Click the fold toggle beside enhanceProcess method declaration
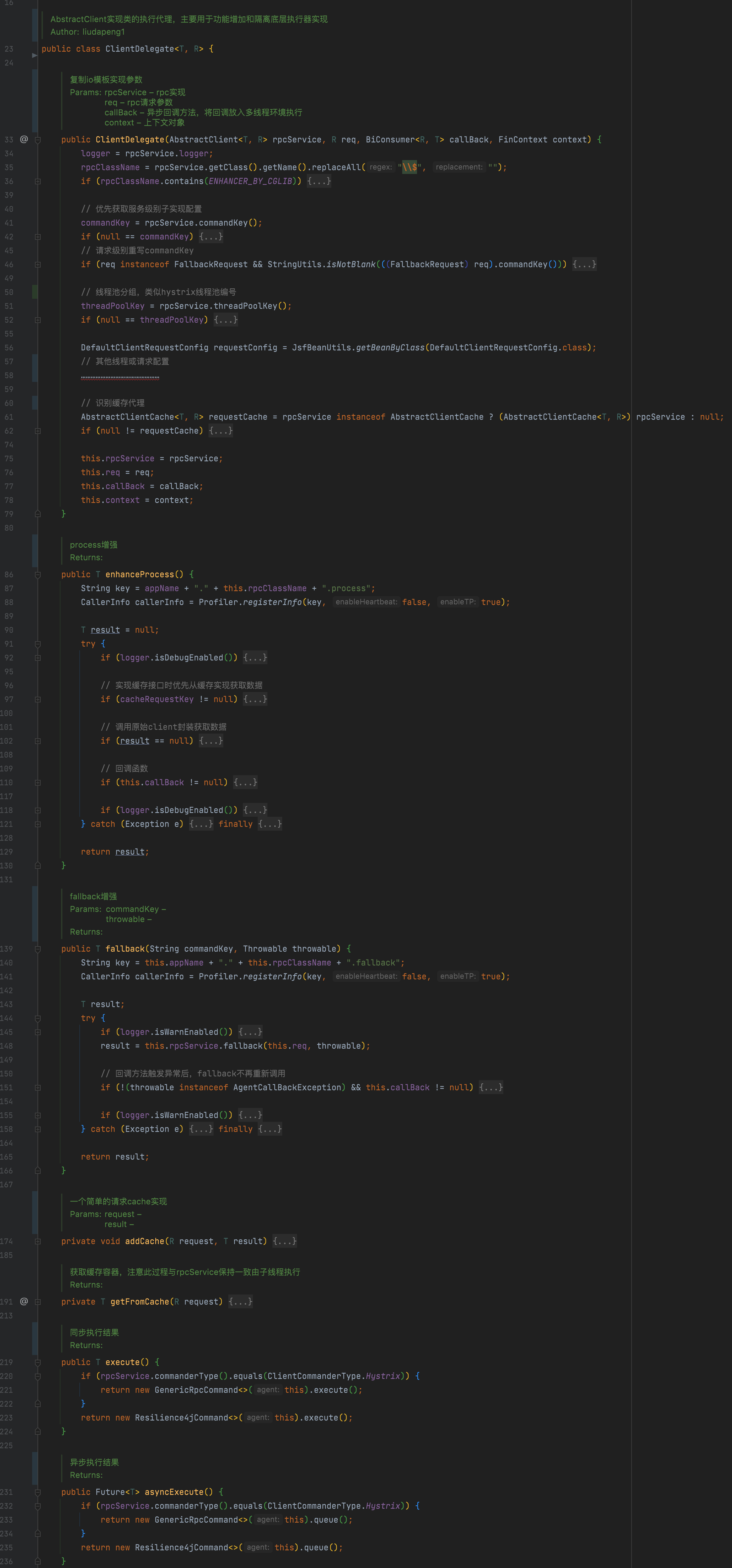Image resolution: width=732 pixels, height=1568 pixels. point(38,575)
